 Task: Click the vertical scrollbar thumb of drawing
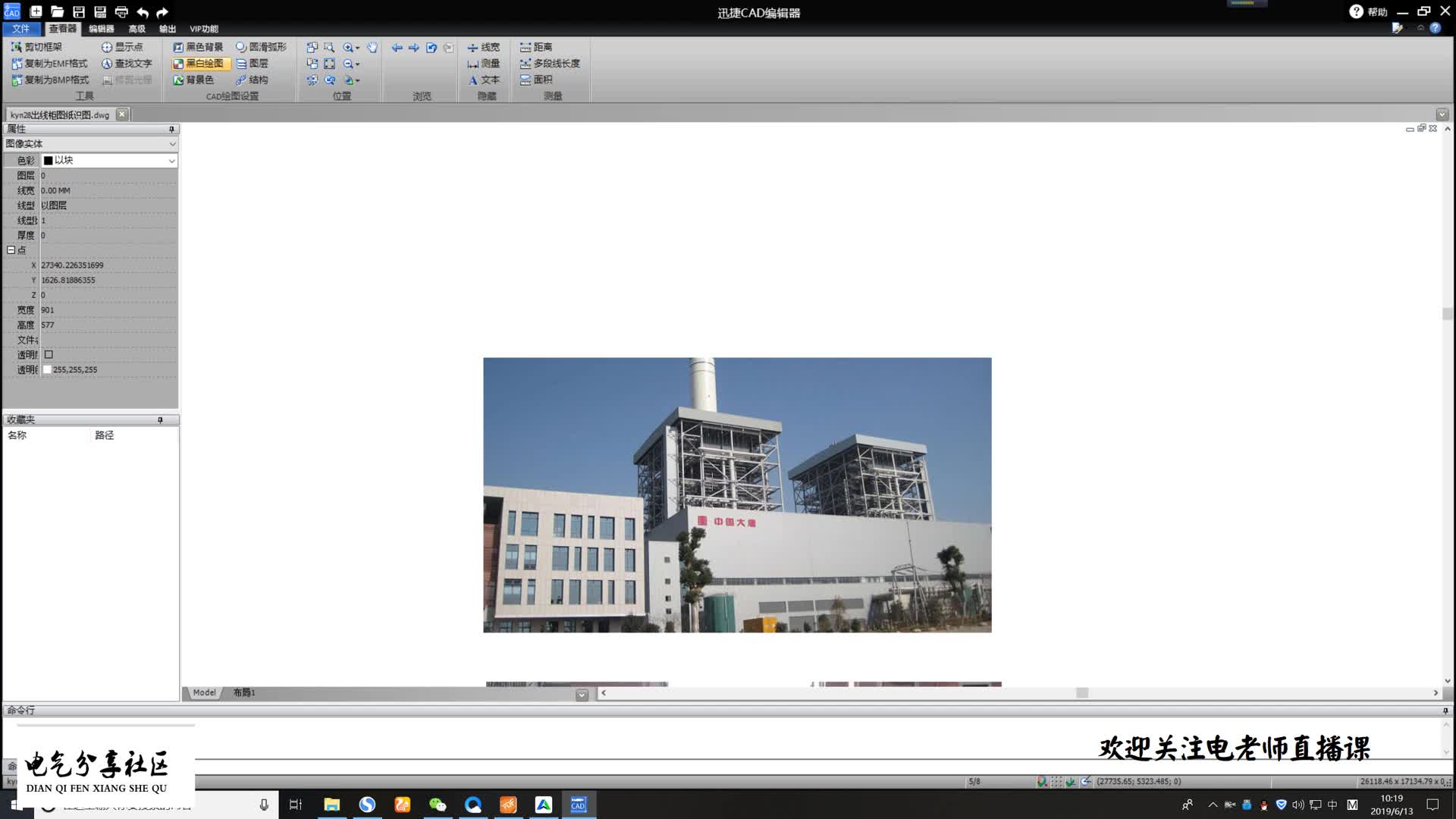point(1447,314)
